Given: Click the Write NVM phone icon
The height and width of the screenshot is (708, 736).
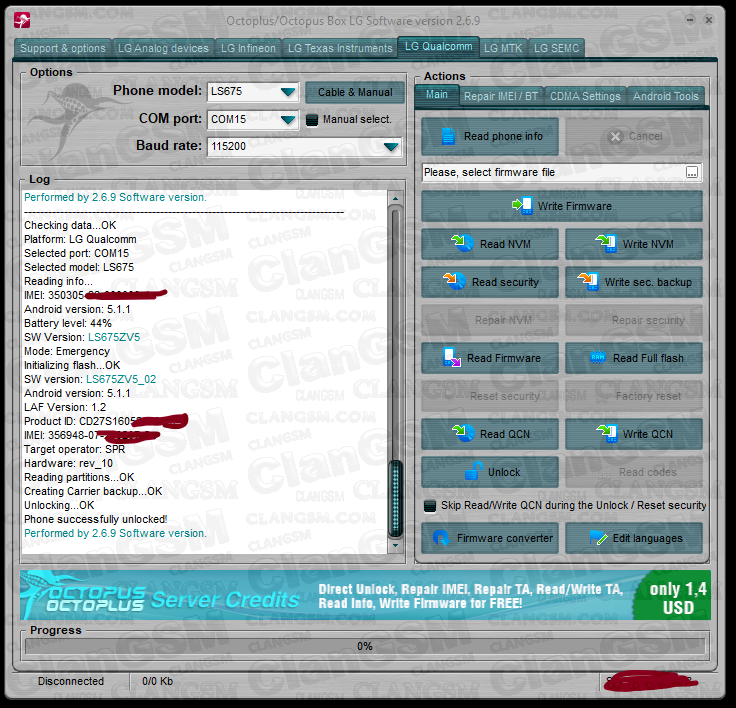Looking at the screenshot, I should click(x=606, y=243).
